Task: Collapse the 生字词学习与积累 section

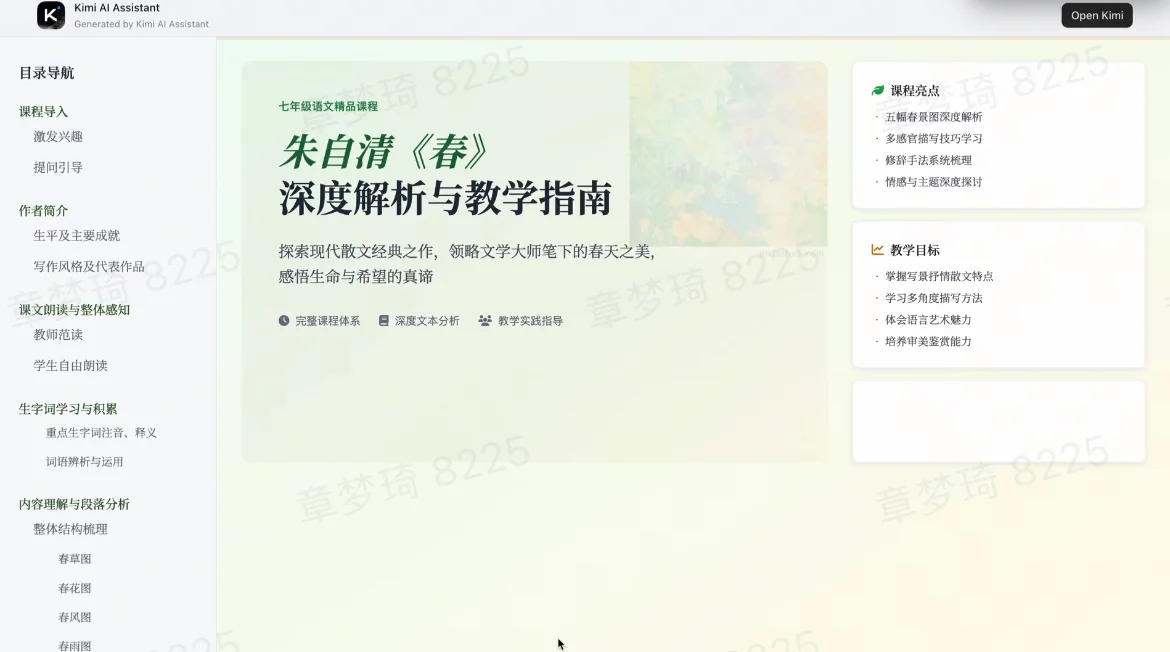Action: (67, 408)
